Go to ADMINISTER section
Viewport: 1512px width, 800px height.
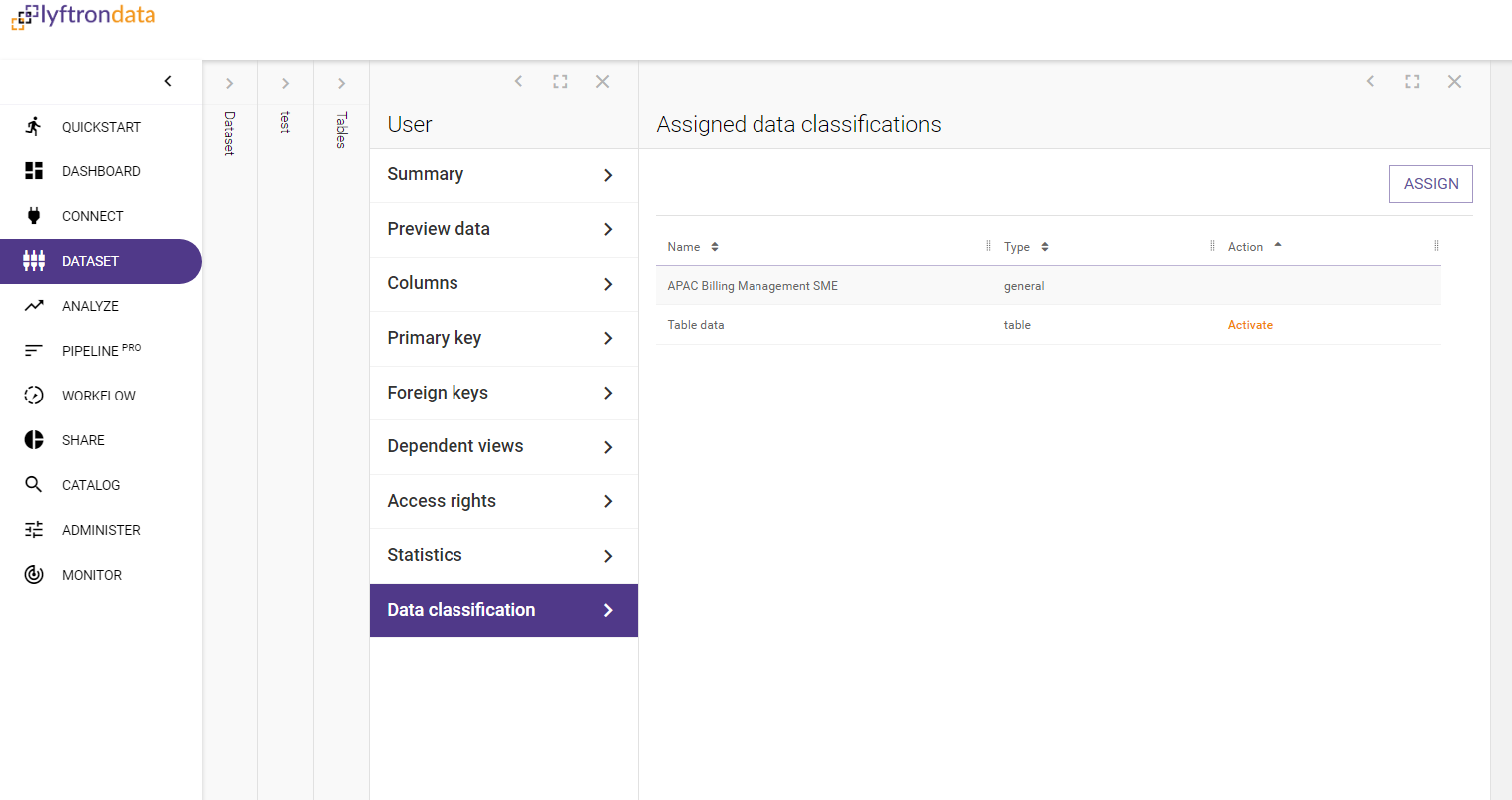(101, 530)
